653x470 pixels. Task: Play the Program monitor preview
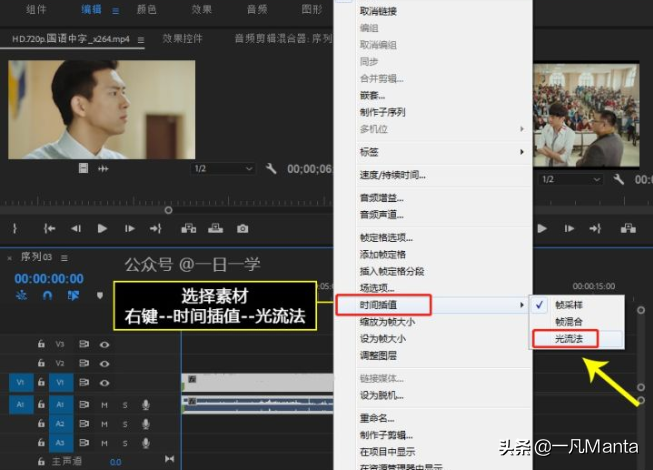point(542,229)
